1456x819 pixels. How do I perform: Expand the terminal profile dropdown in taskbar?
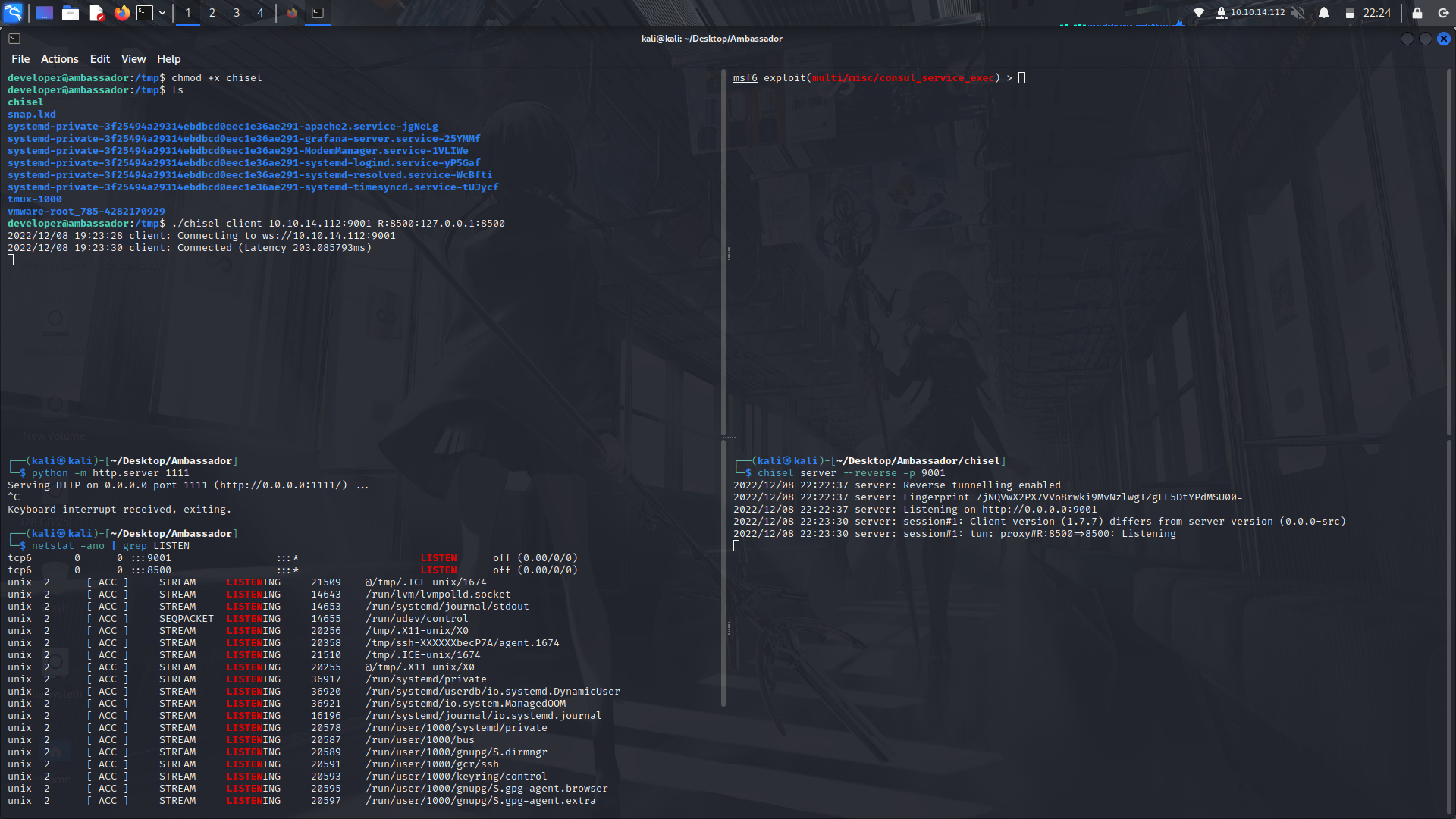161,12
